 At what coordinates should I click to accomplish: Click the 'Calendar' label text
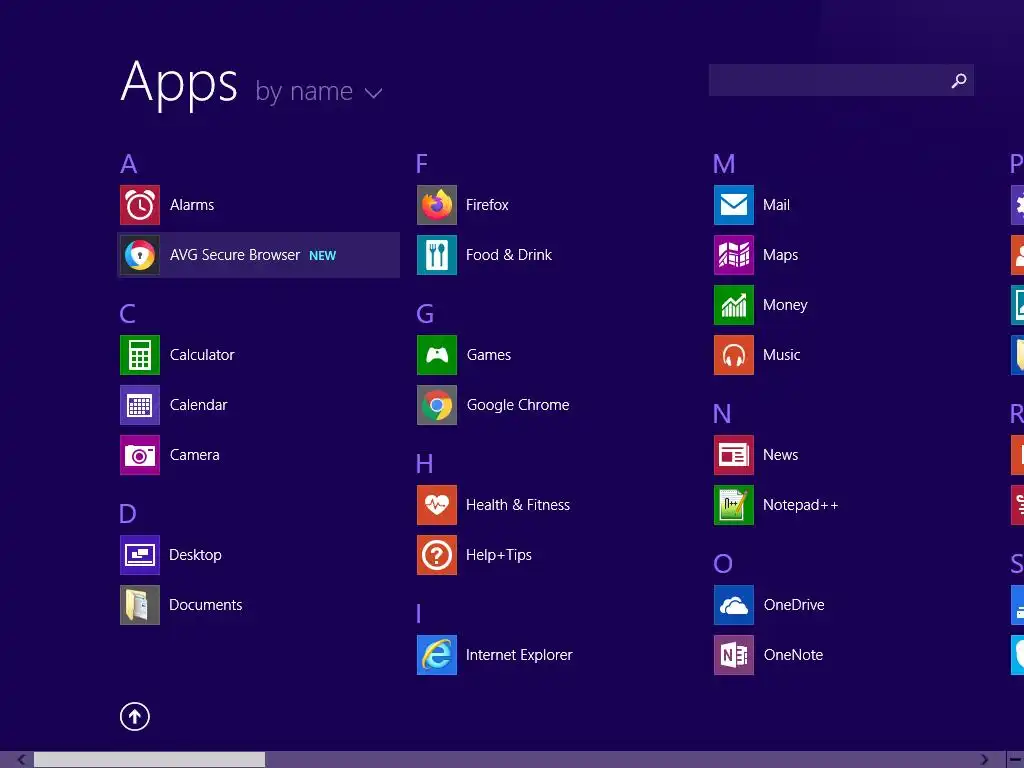pos(199,405)
